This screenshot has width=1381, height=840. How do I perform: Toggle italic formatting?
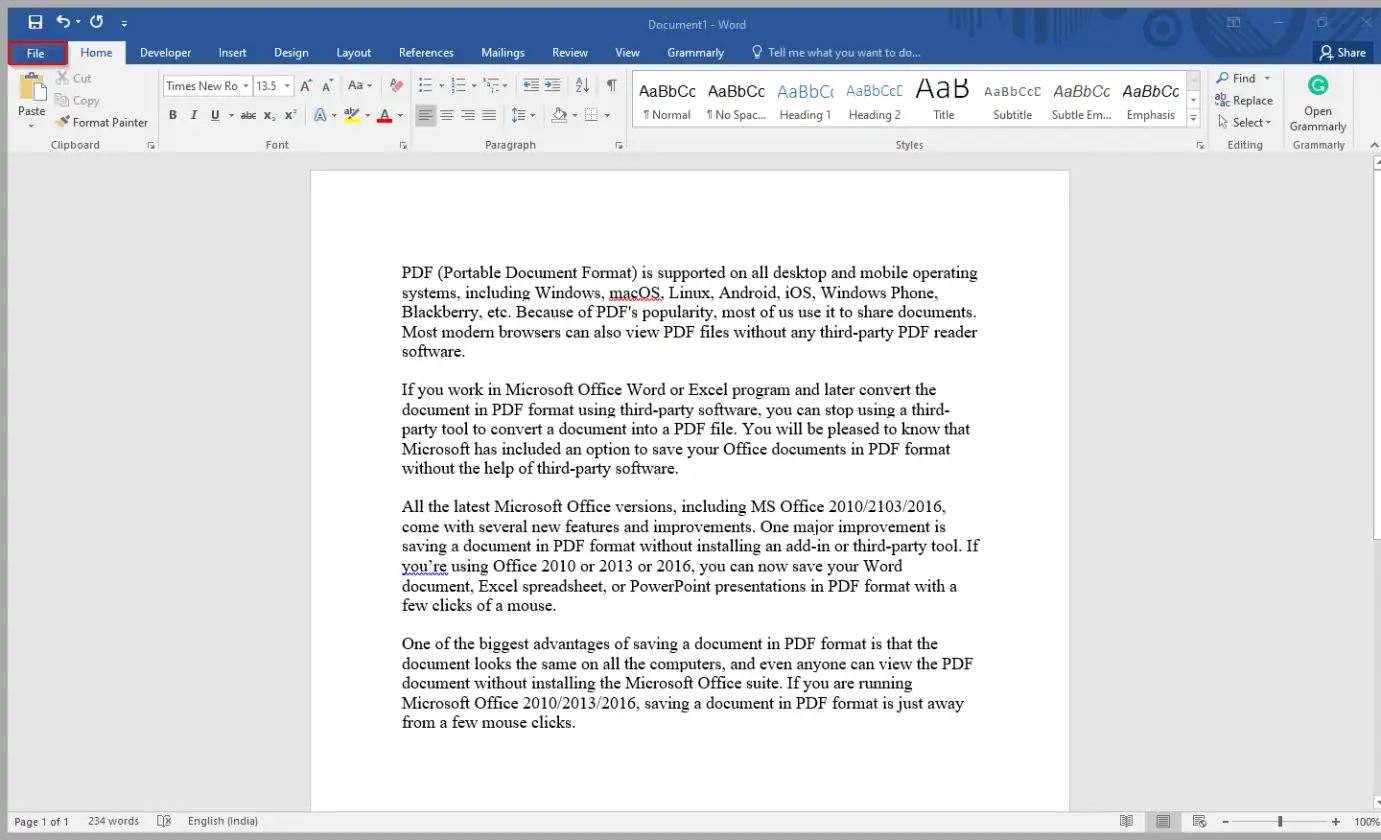193,115
